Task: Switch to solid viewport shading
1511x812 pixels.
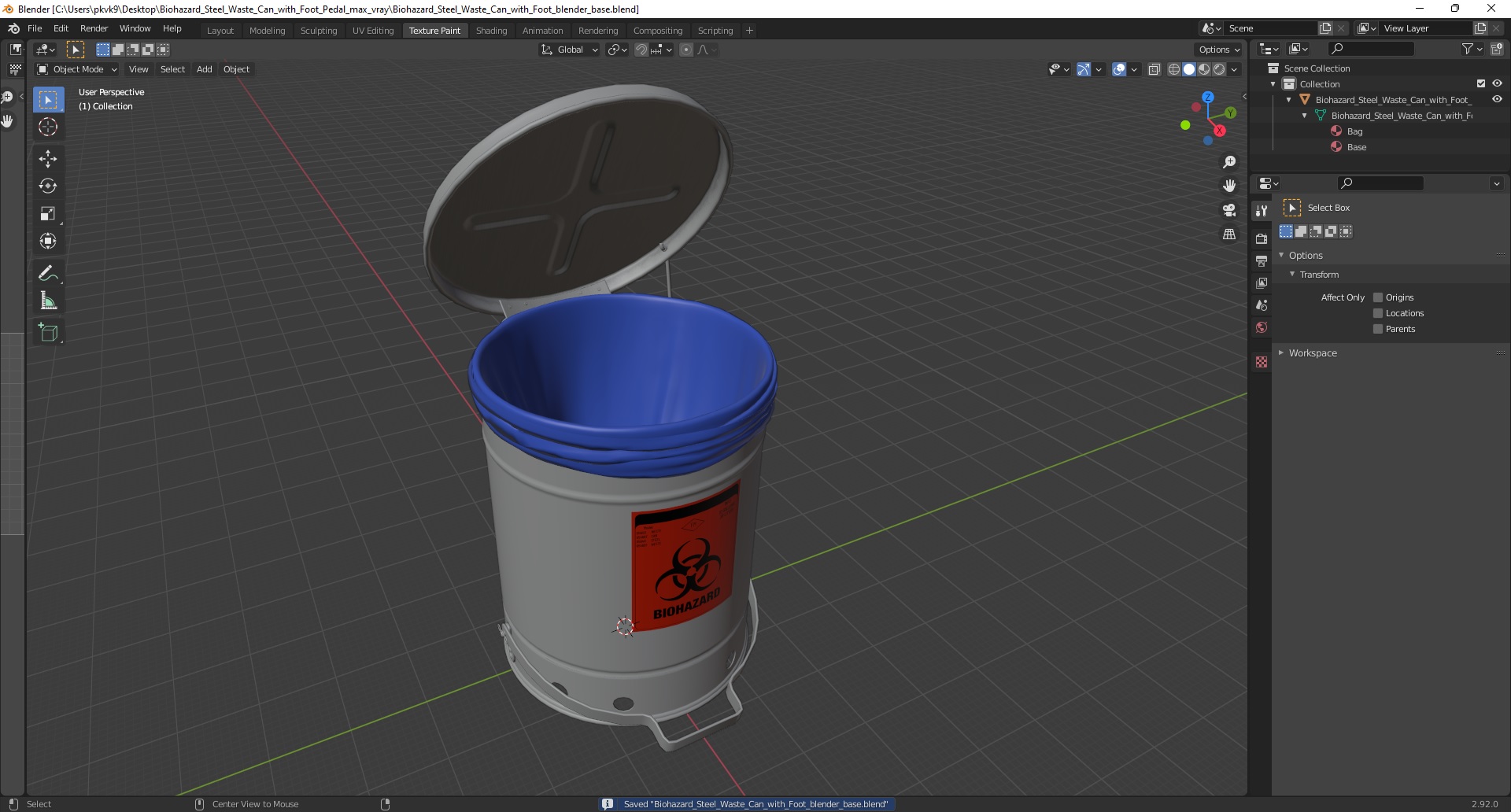Action: click(1189, 69)
